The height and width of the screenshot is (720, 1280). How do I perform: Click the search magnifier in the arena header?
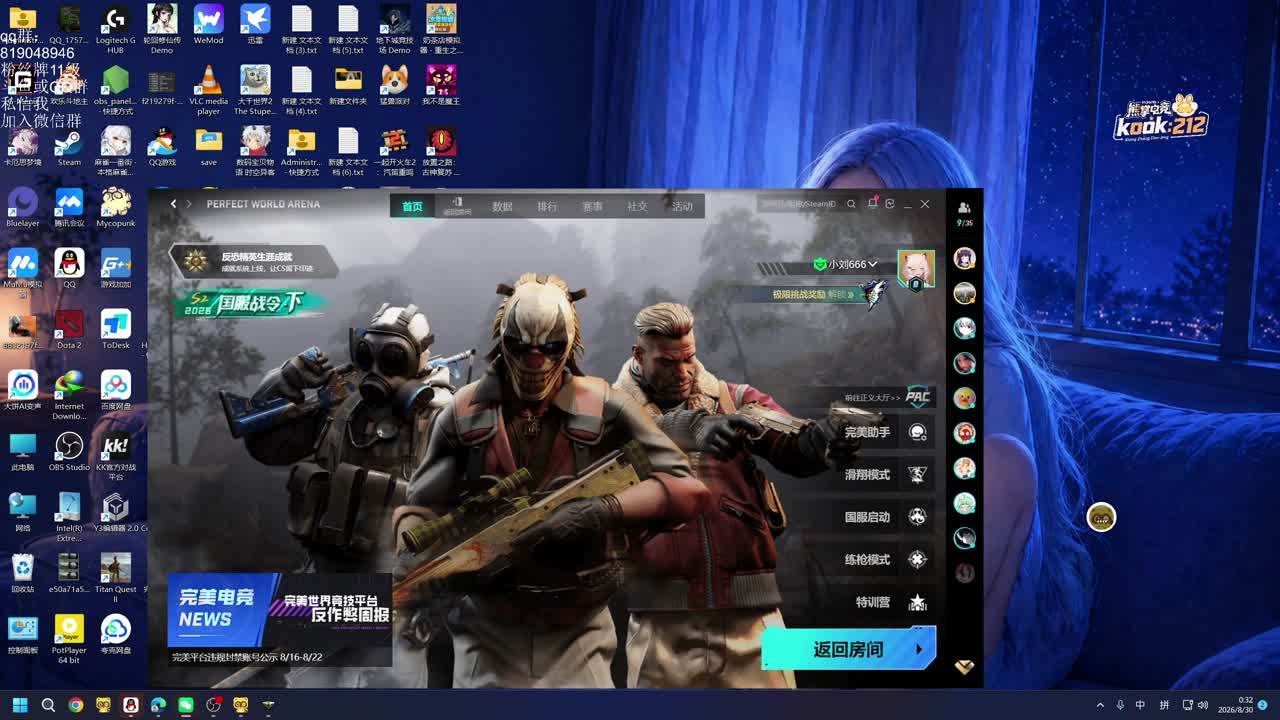pyautogui.click(x=851, y=204)
